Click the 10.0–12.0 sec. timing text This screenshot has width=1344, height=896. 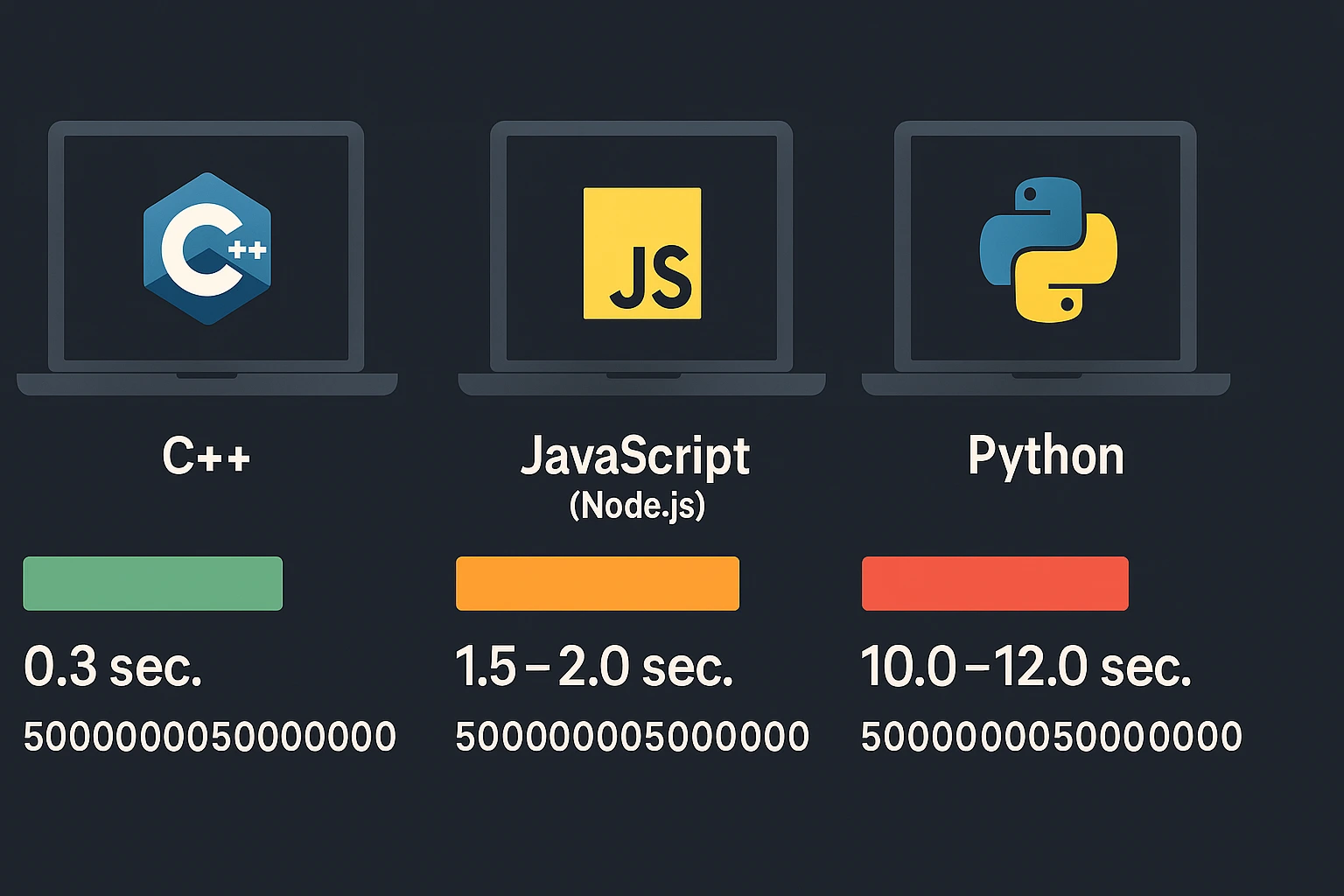(1025, 667)
